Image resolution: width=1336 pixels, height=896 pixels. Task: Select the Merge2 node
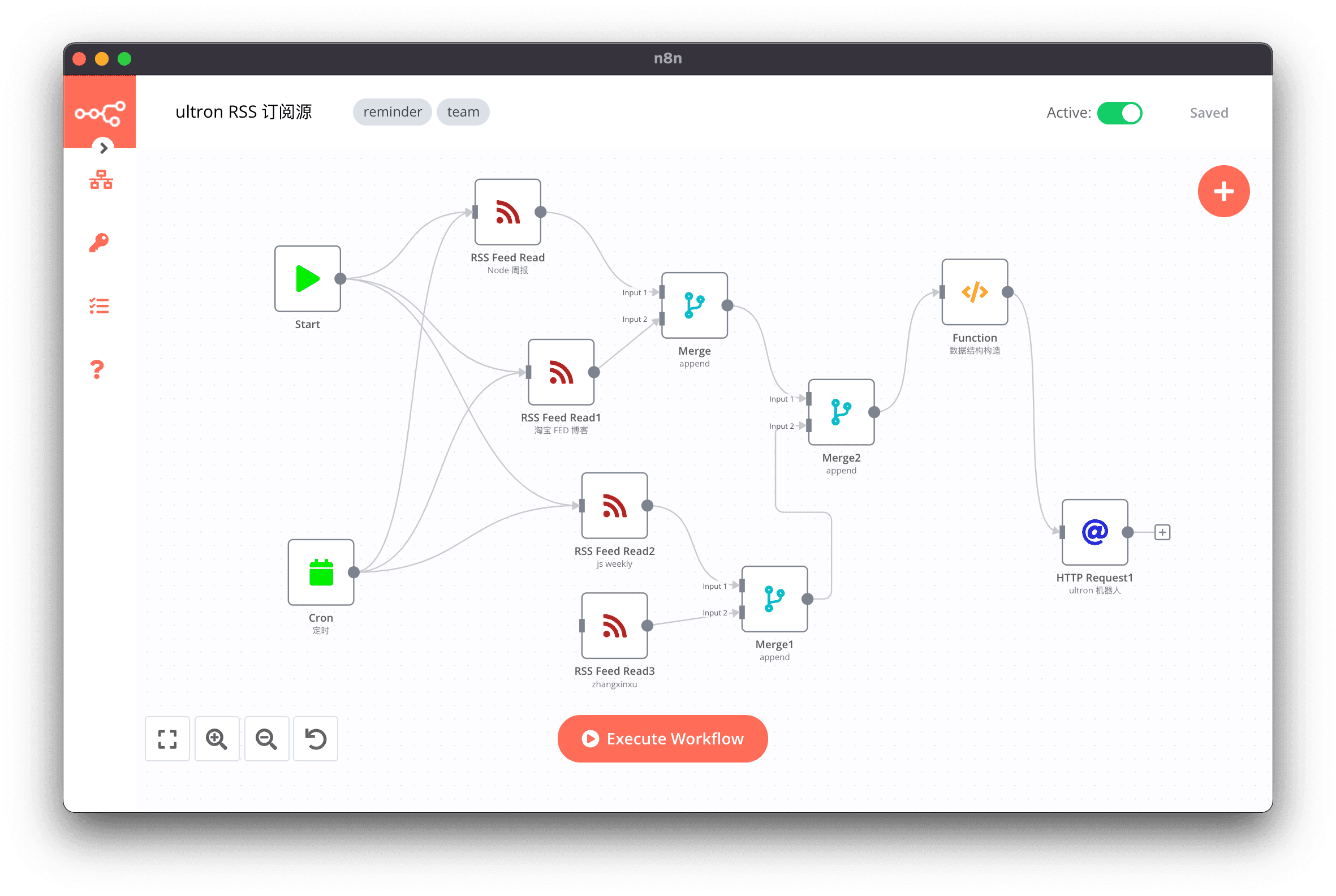click(841, 412)
